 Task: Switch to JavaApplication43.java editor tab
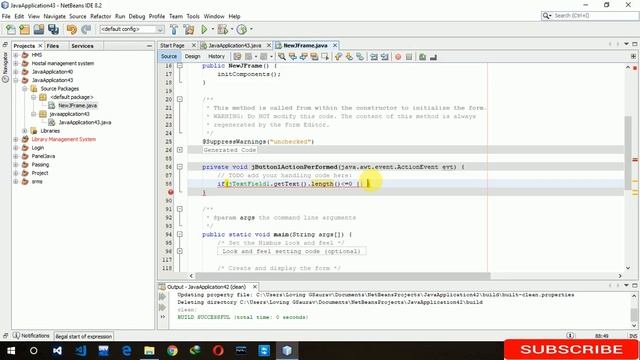[235, 45]
